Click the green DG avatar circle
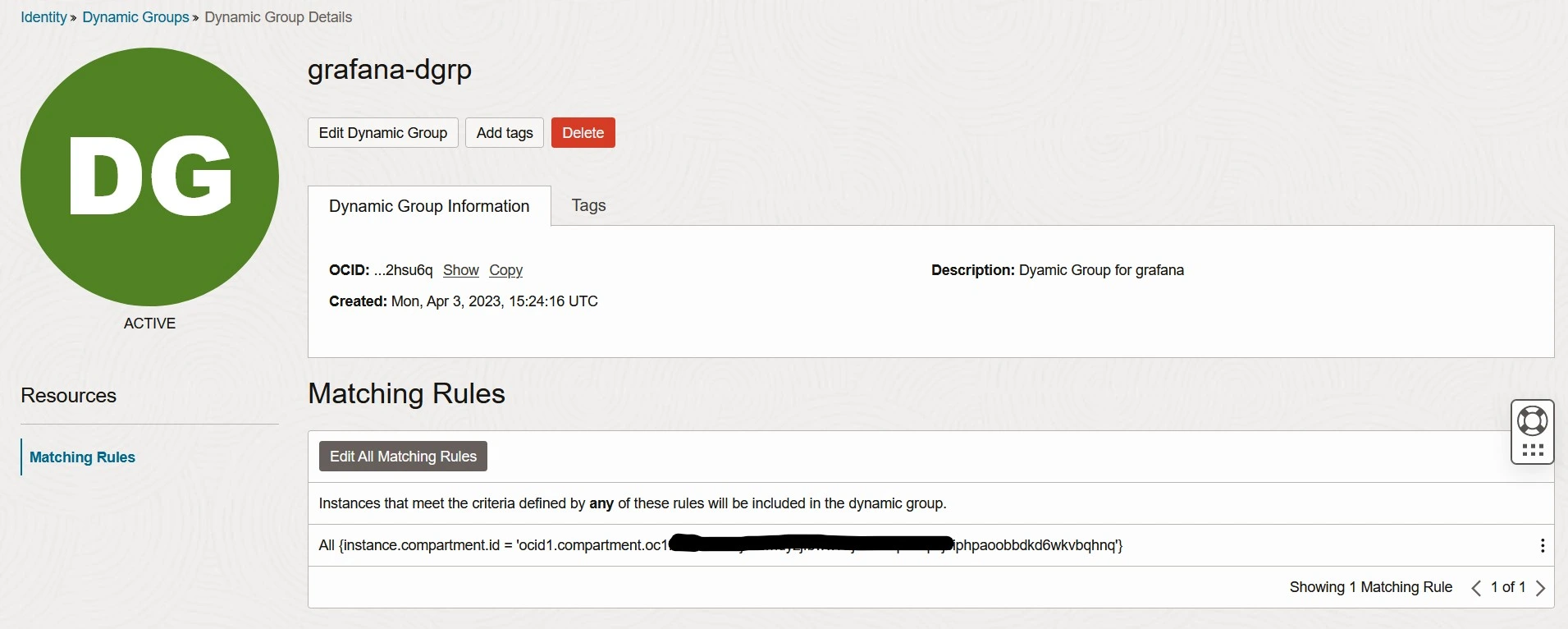This screenshot has height=629, width=1568. click(x=149, y=177)
